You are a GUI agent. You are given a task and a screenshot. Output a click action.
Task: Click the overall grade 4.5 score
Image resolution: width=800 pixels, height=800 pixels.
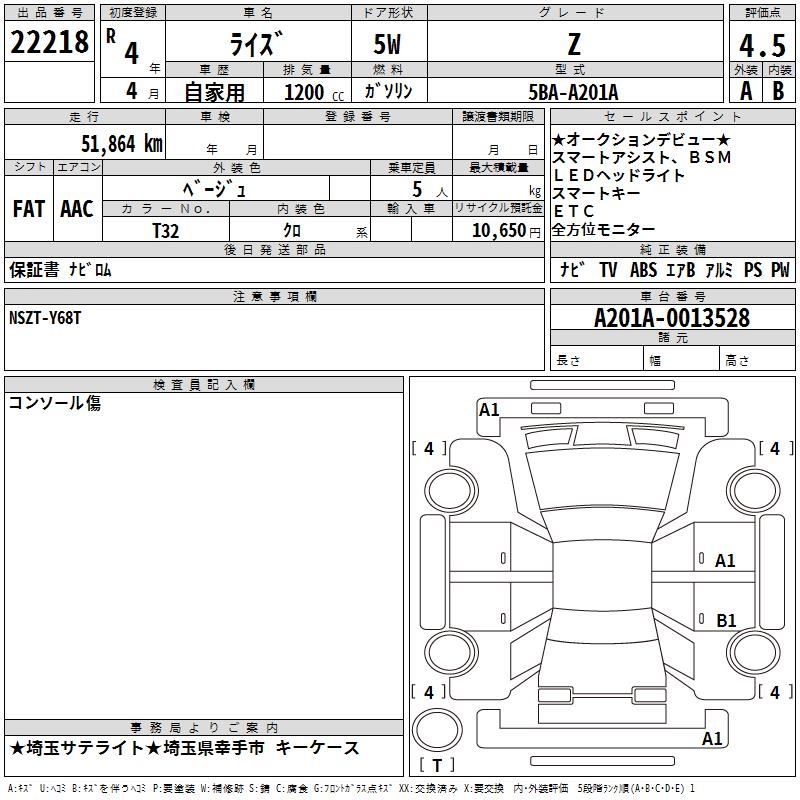click(762, 46)
